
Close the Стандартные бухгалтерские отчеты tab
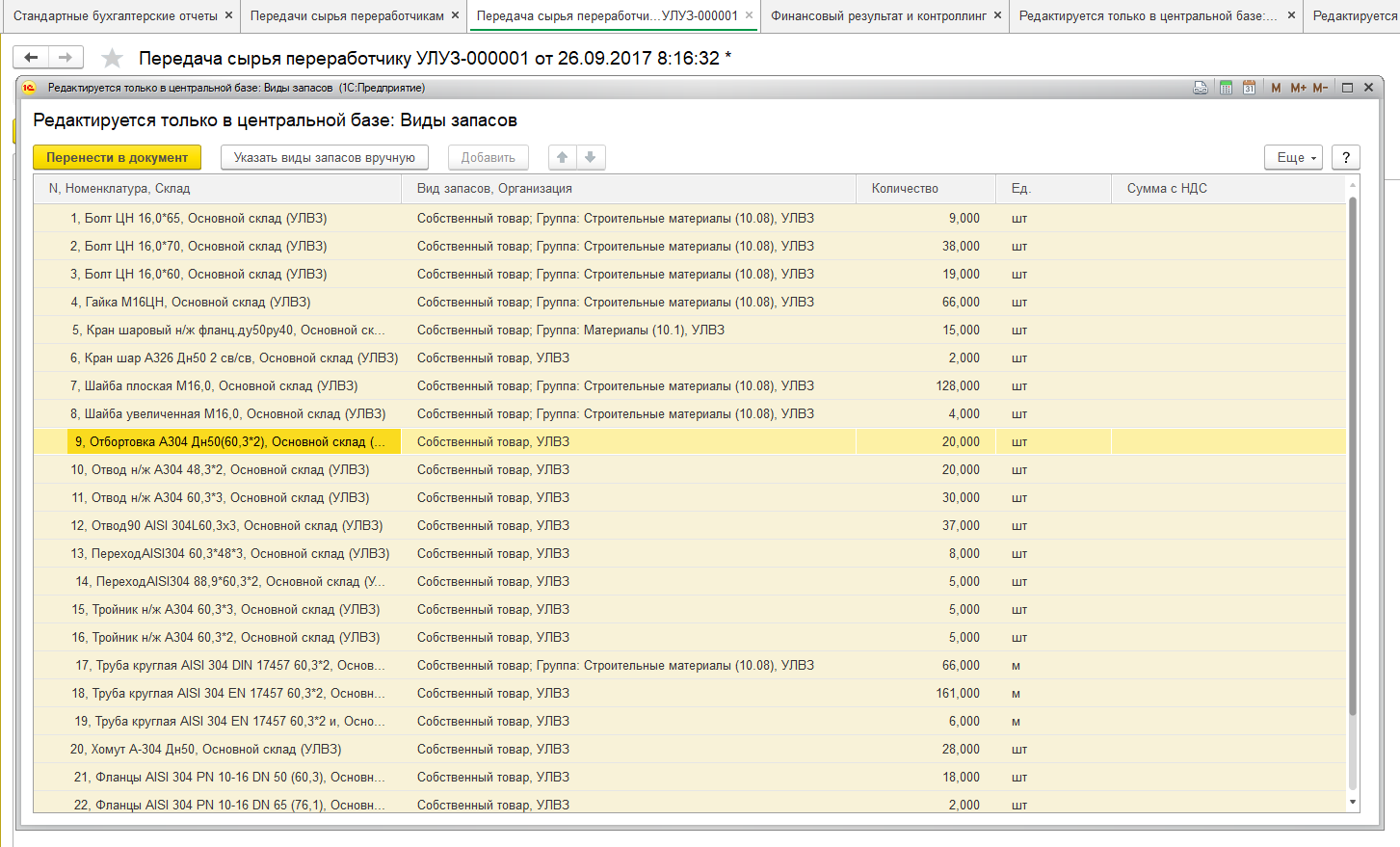(228, 15)
